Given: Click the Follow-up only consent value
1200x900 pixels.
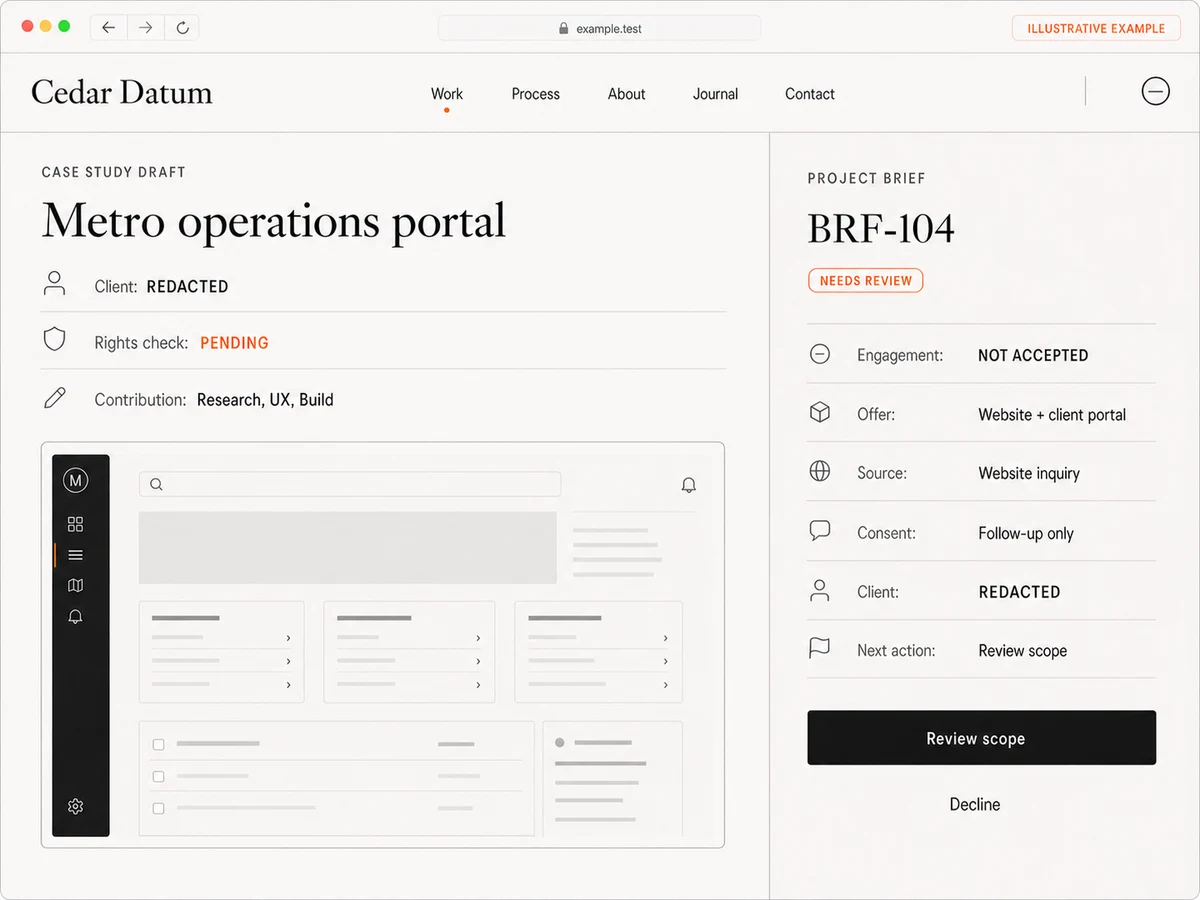Looking at the screenshot, I should pos(1026,534).
